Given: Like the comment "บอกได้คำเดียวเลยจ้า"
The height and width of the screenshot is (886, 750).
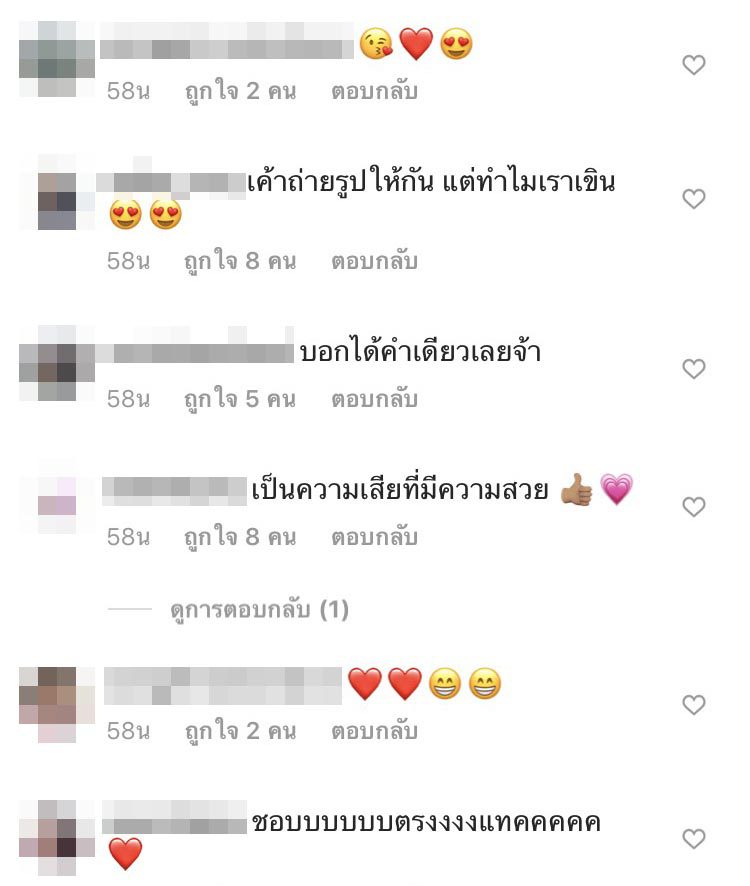Looking at the screenshot, I should point(693,369).
